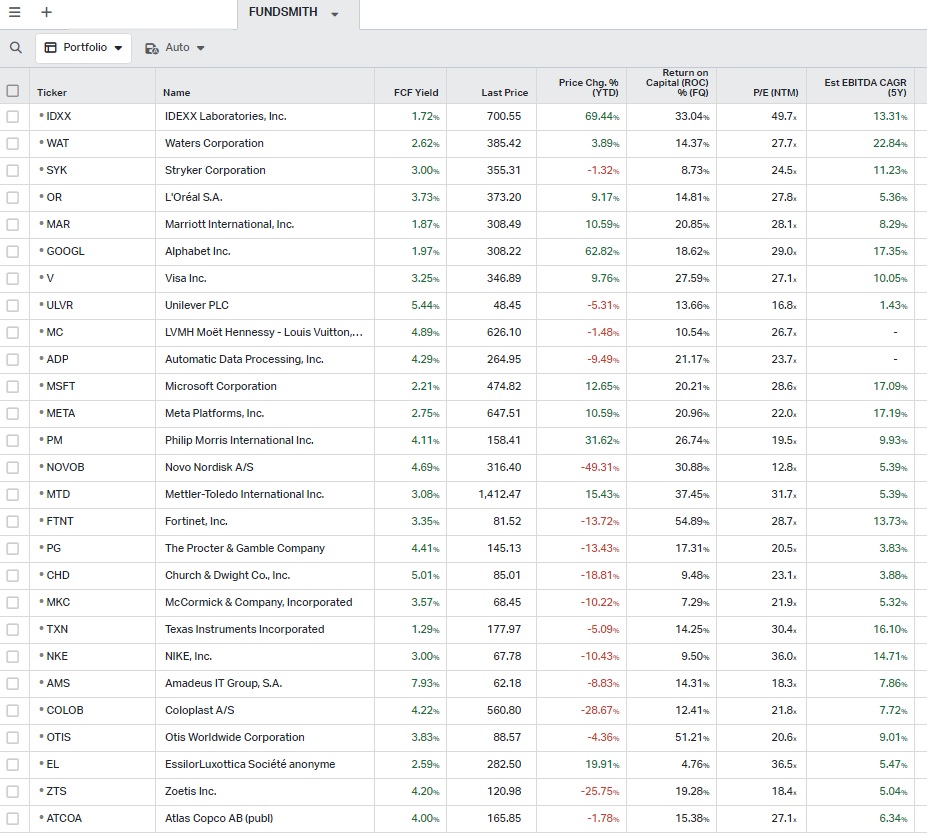Open Visa Inc. company link
The image size is (932, 840).
click(185, 279)
